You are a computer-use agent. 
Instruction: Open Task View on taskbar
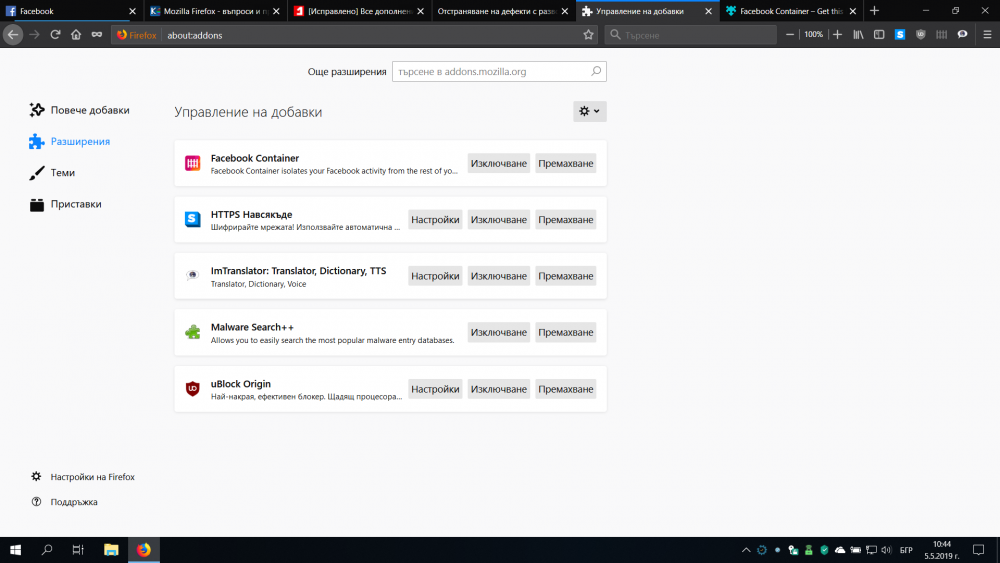(x=78, y=550)
